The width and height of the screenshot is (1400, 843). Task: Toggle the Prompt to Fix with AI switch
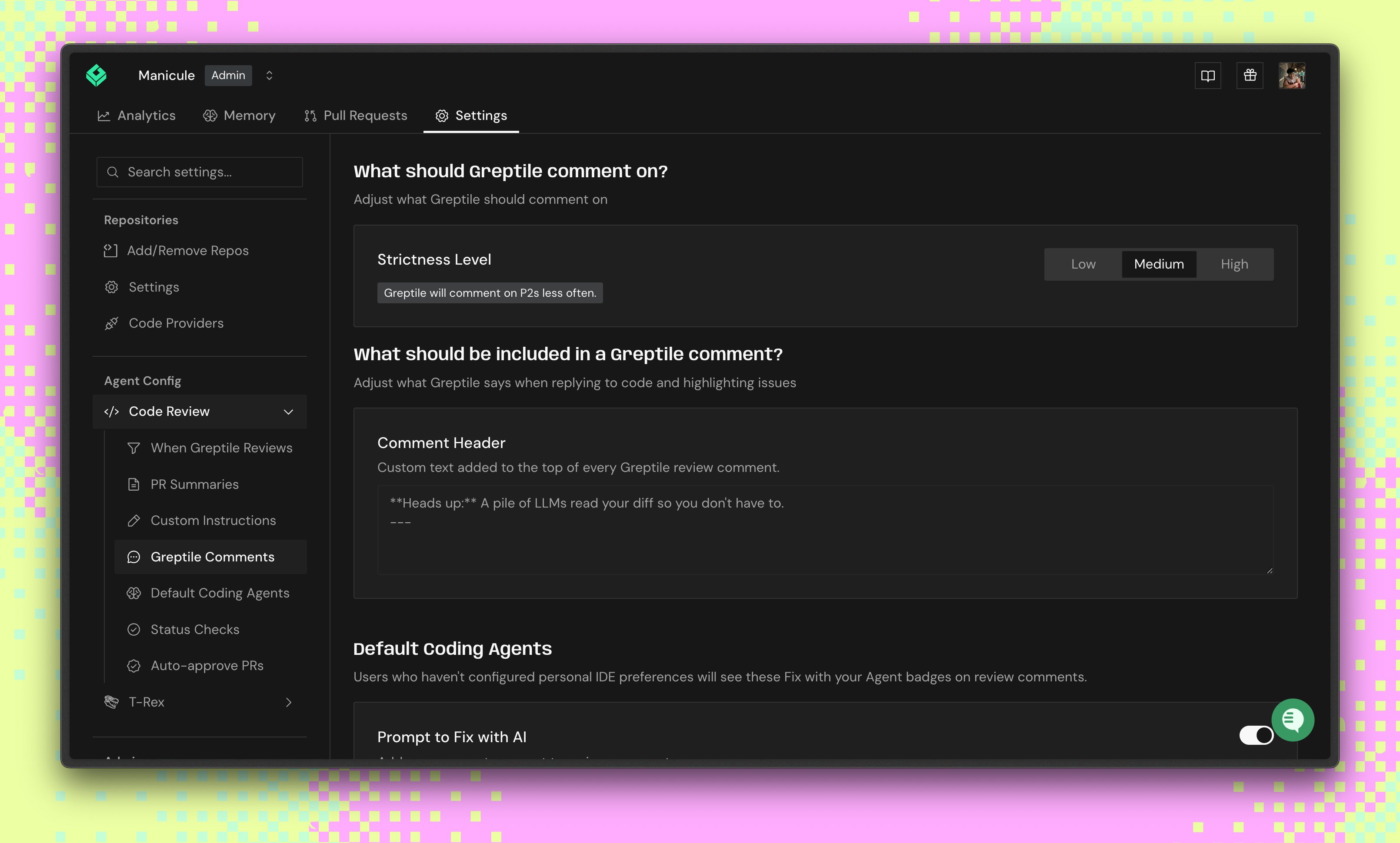pos(1256,735)
